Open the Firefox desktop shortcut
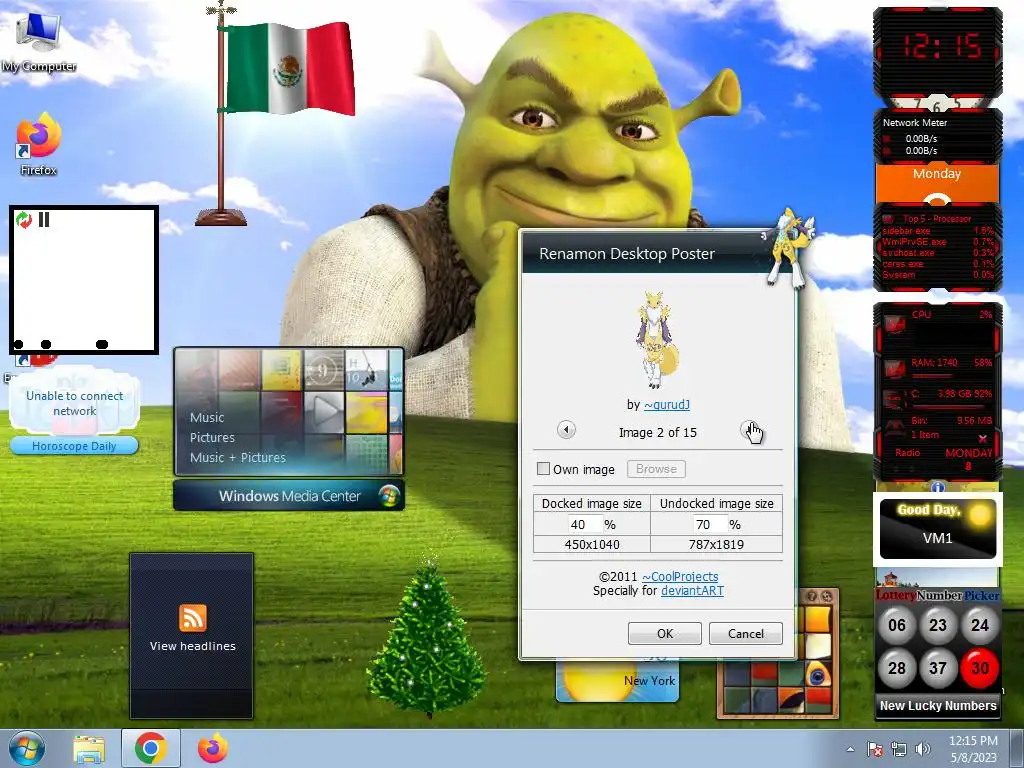This screenshot has width=1024, height=768. pyautogui.click(x=38, y=144)
